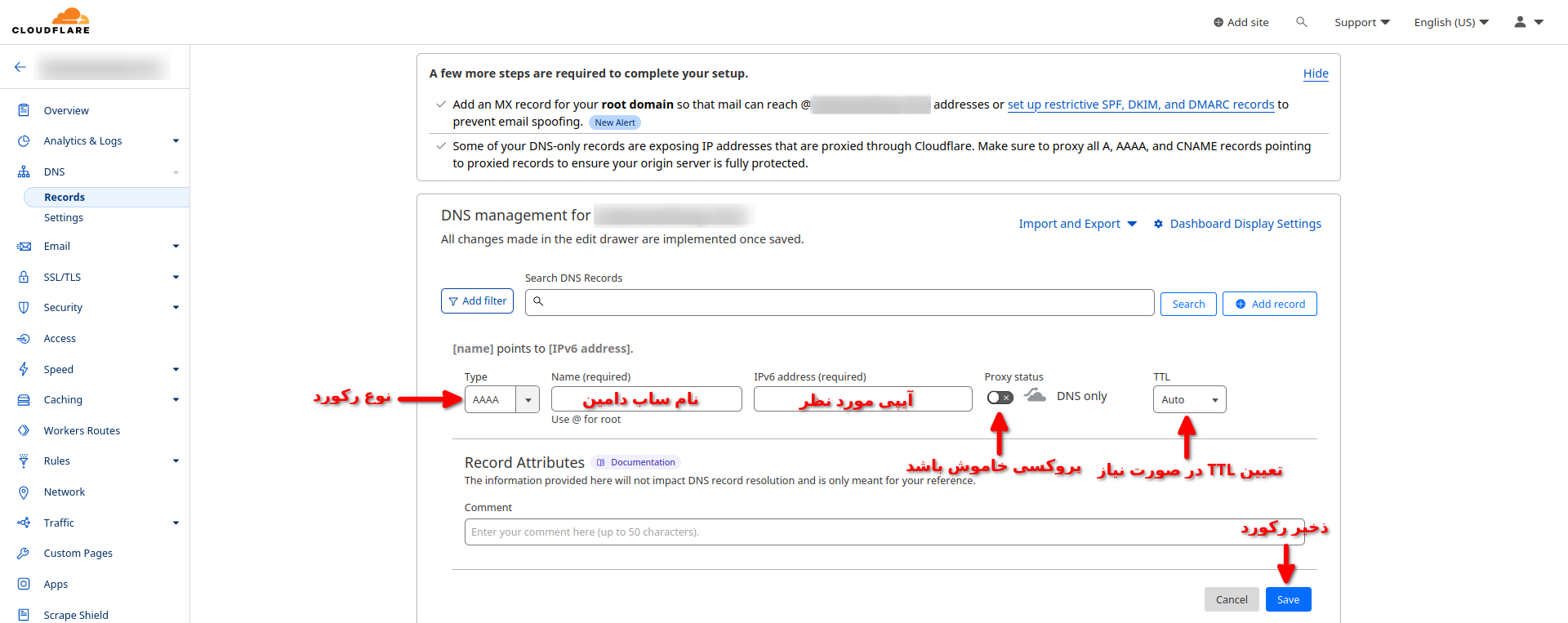Expand Import and Export menu
Image resolution: width=1568 pixels, height=623 pixels.
(x=1077, y=224)
